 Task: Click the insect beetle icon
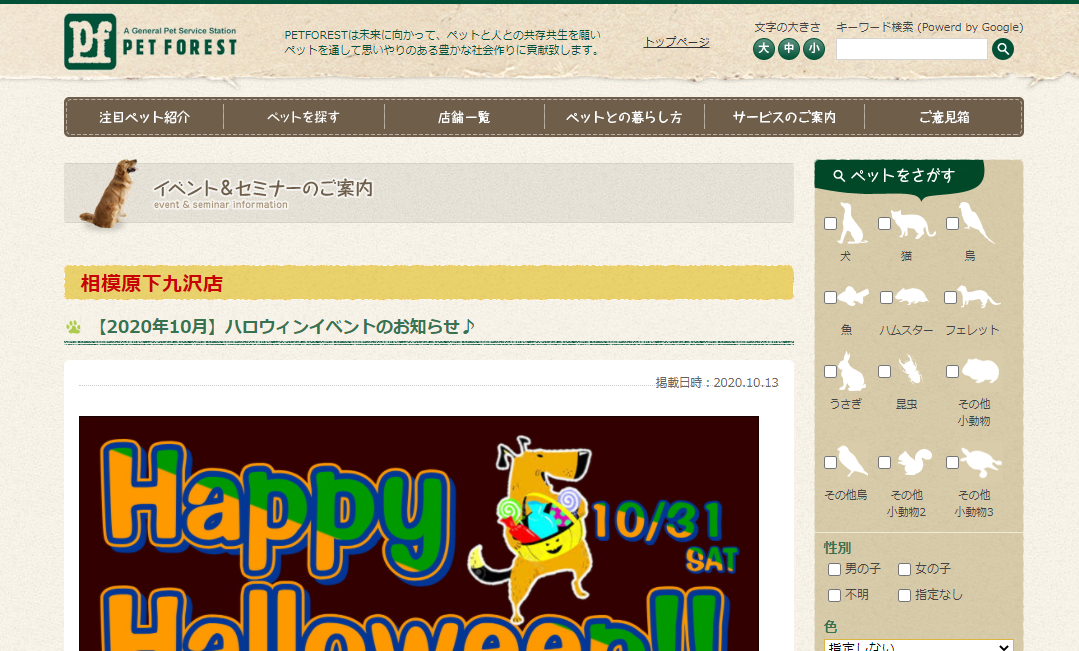(910, 370)
